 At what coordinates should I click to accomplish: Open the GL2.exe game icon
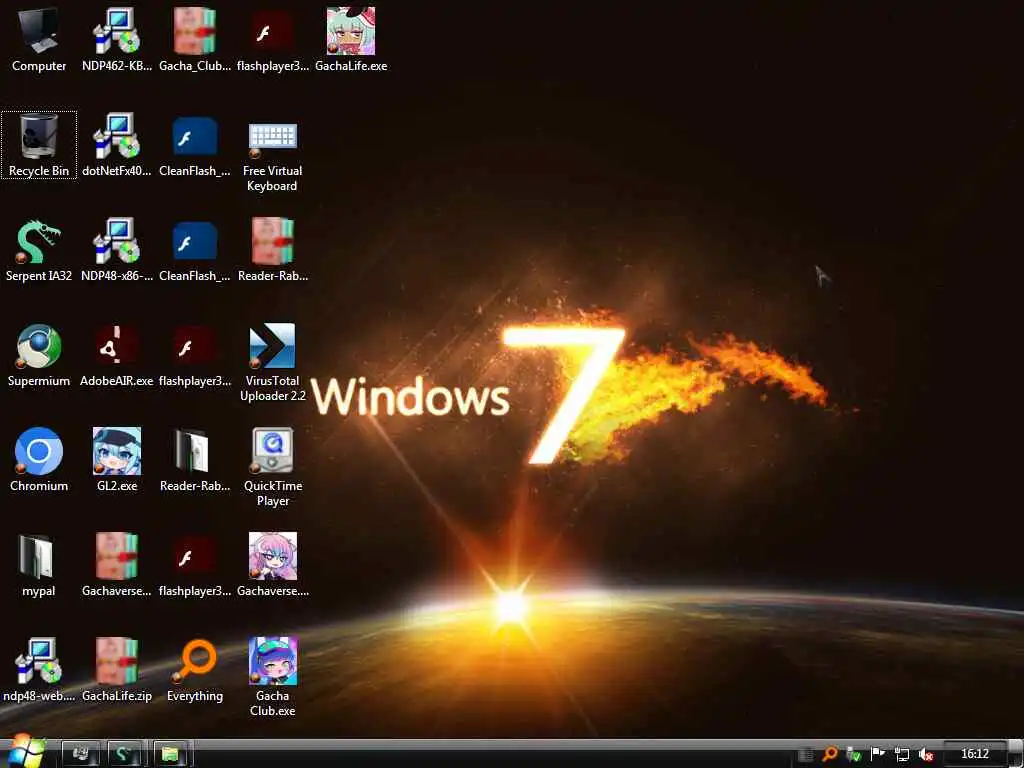click(x=117, y=460)
